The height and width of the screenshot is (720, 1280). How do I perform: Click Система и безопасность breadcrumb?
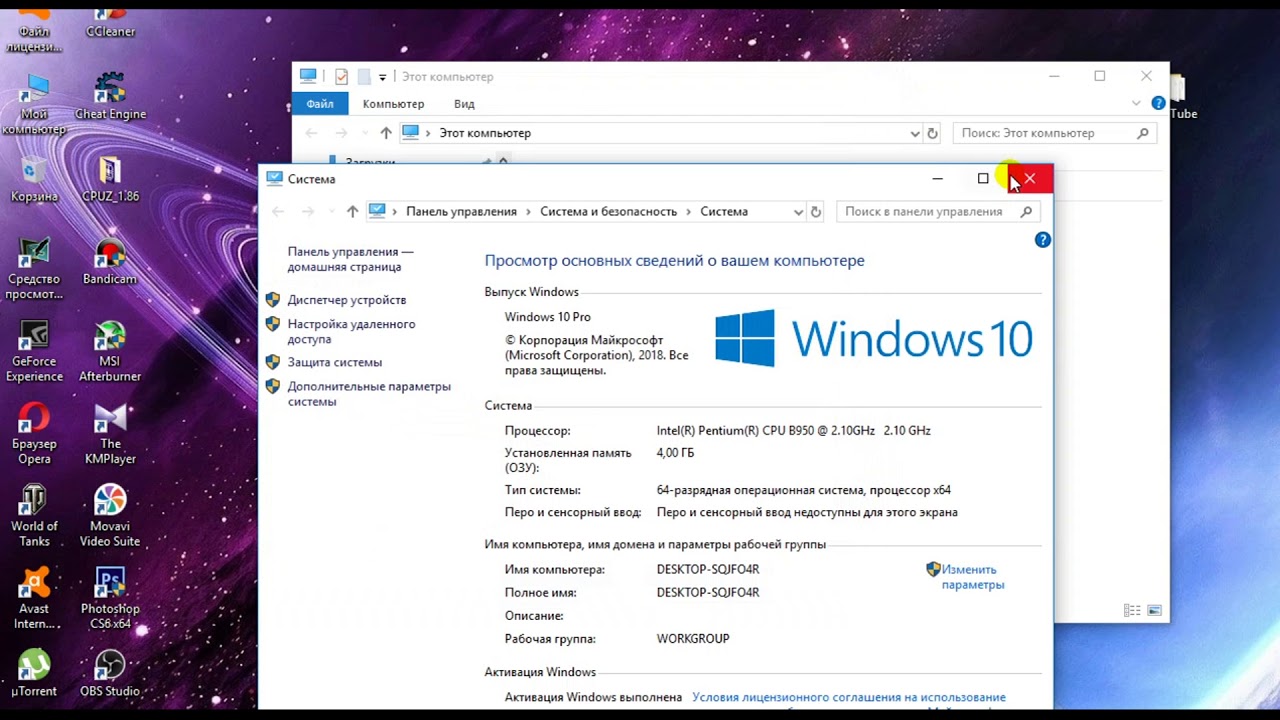pos(609,212)
